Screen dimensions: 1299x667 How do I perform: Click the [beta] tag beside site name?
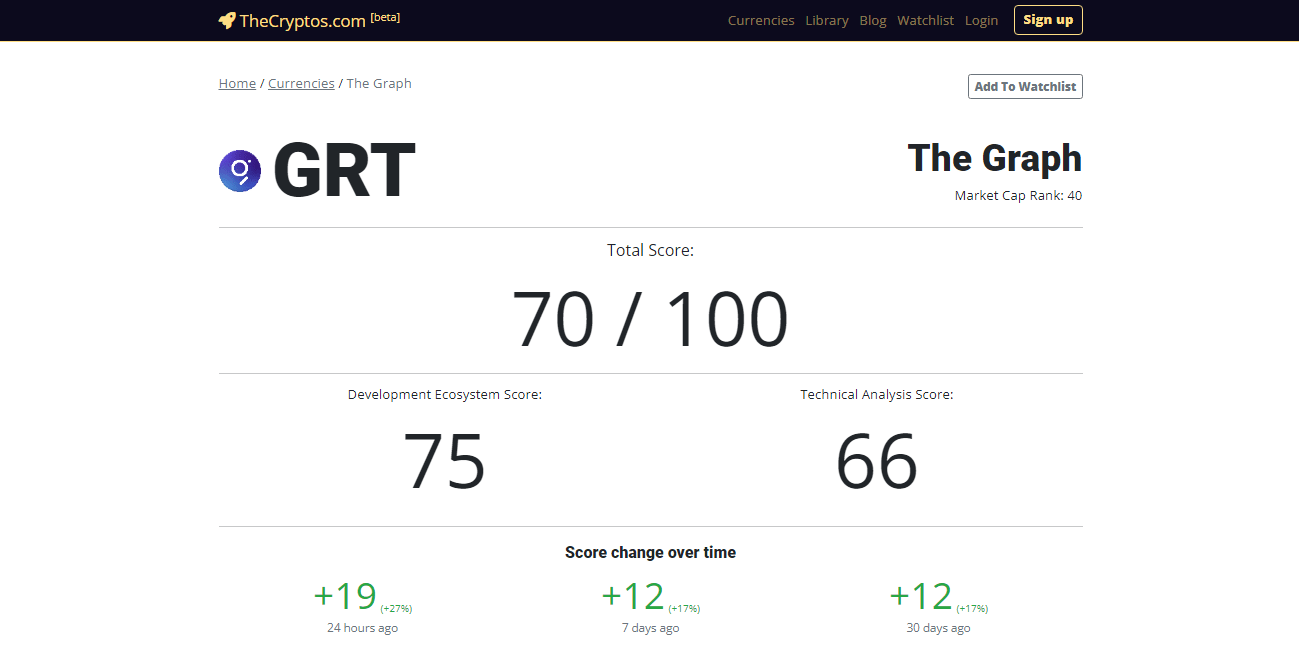(385, 17)
